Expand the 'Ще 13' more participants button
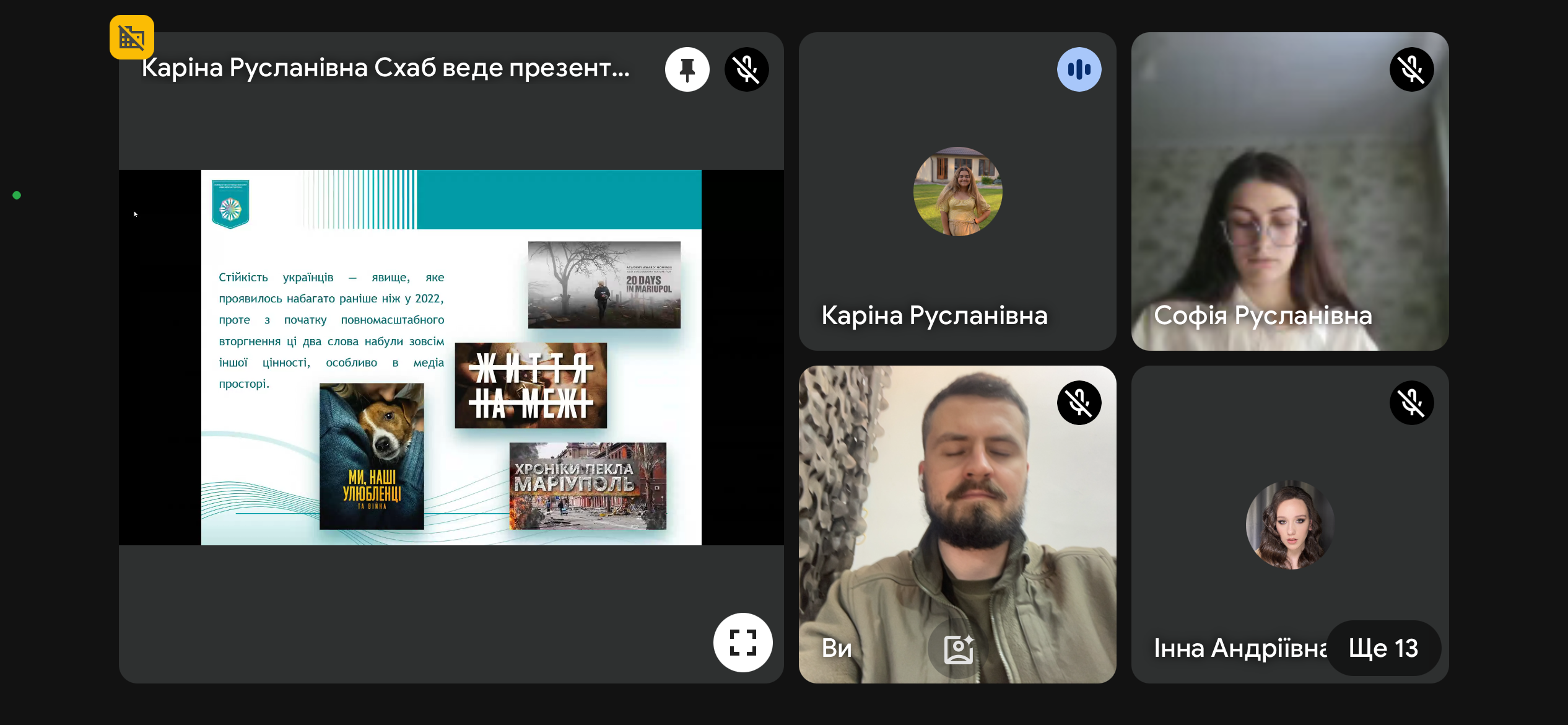 [x=1383, y=648]
